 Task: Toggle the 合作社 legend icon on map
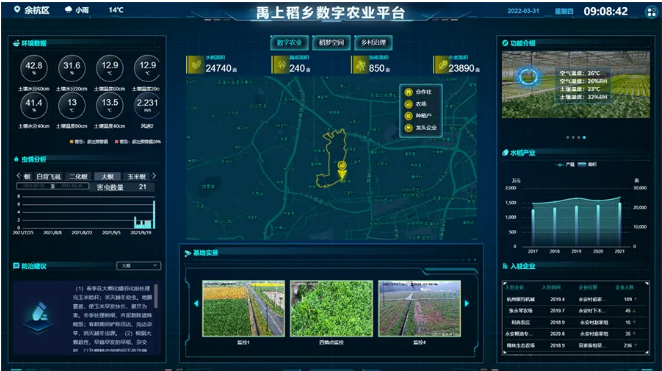click(408, 92)
